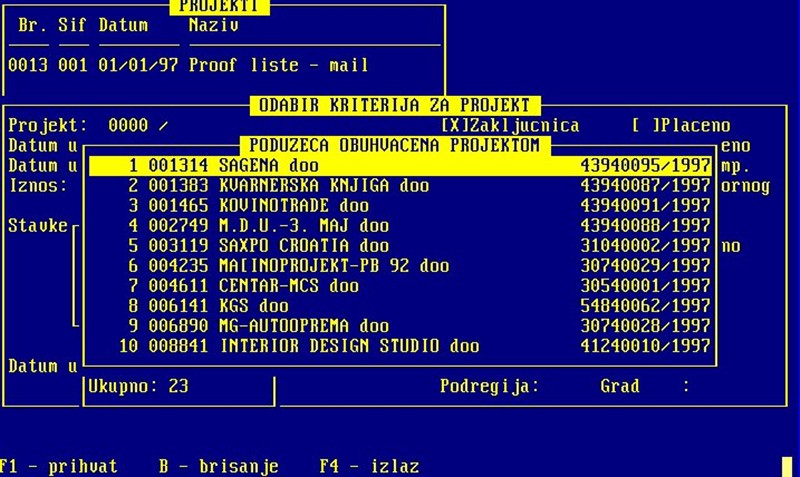Click the Projekt 0000 input field
This screenshot has height=477, width=800.
click(x=128, y=125)
